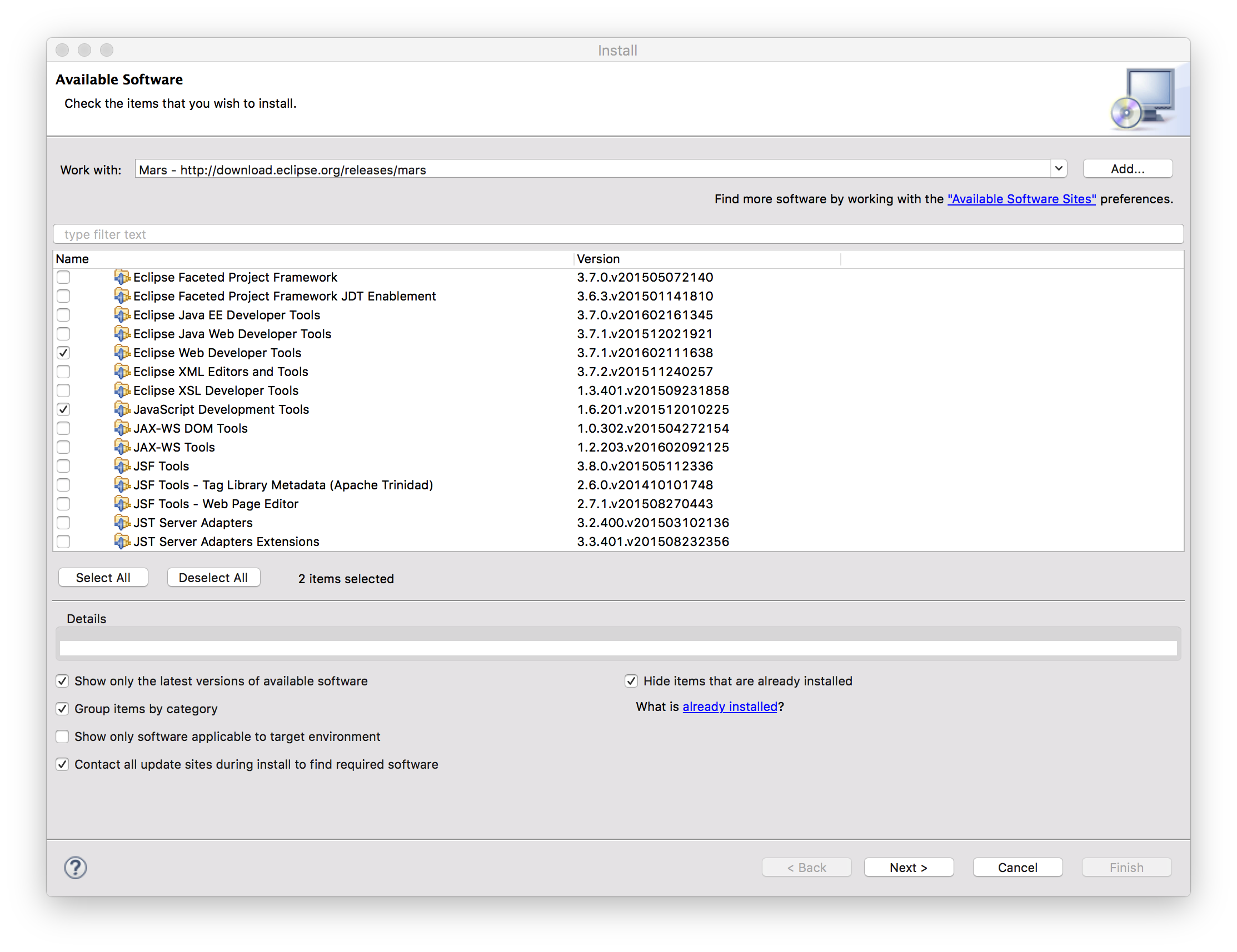Enable Show only software applicable to target environment

coord(62,736)
